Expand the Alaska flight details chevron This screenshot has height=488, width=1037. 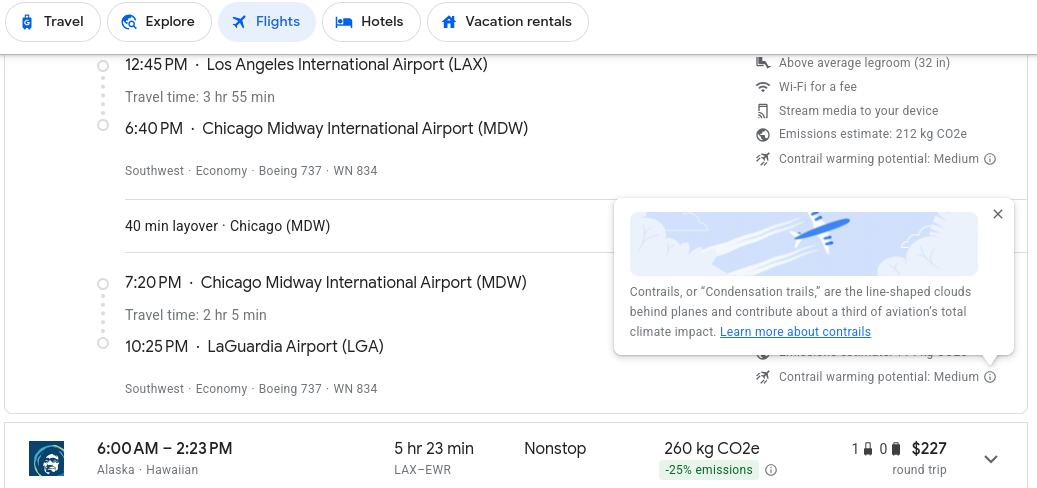[x=991, y=459]
